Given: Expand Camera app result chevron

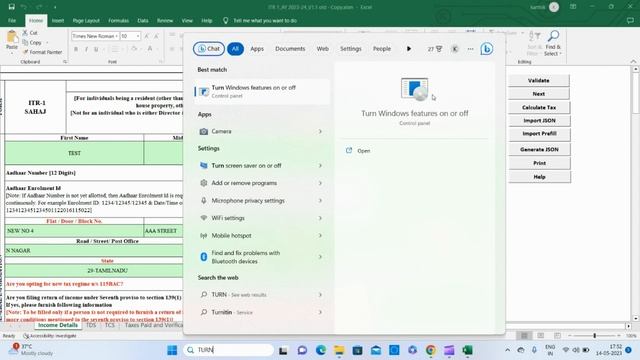Looking at the screenshot, I should (320, 131).
